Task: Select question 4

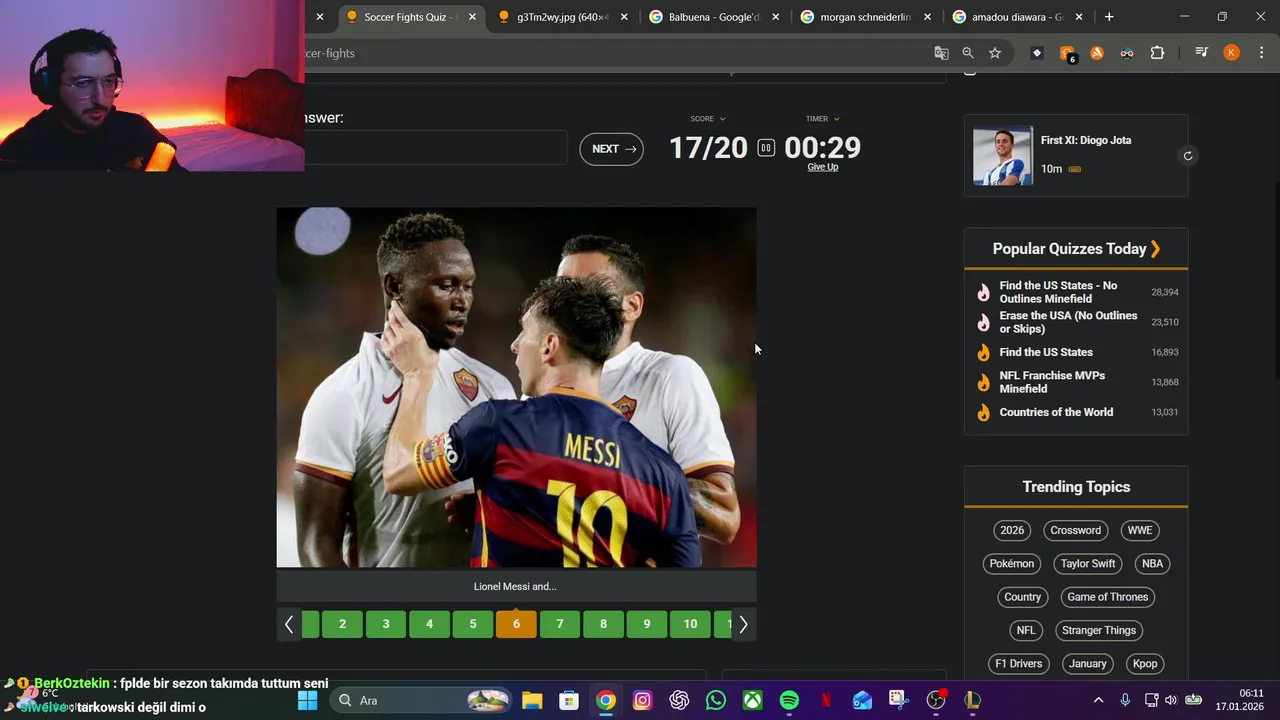Action: pos(429,624)
